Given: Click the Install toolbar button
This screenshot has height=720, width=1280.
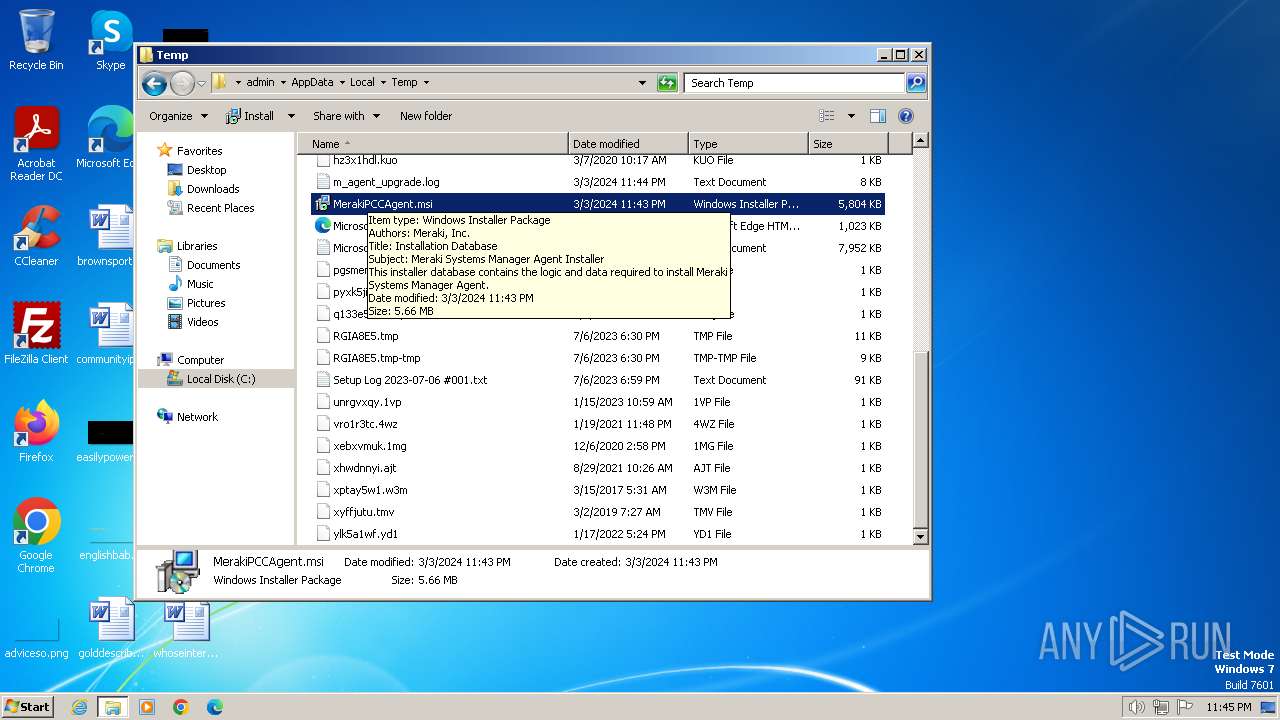Looking at the screenshot, I should tap(251, 116).
